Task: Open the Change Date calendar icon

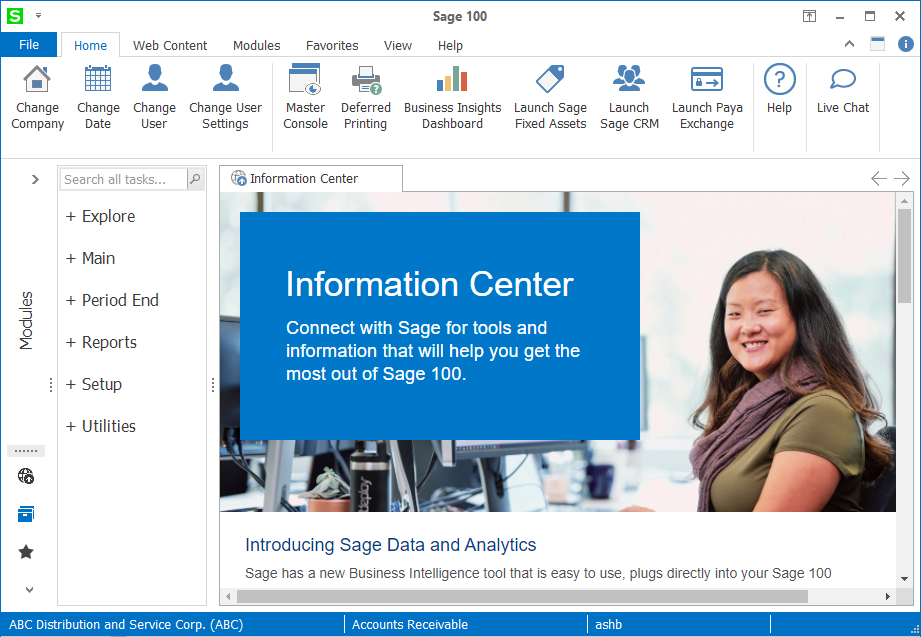Action: click(98, 80)
